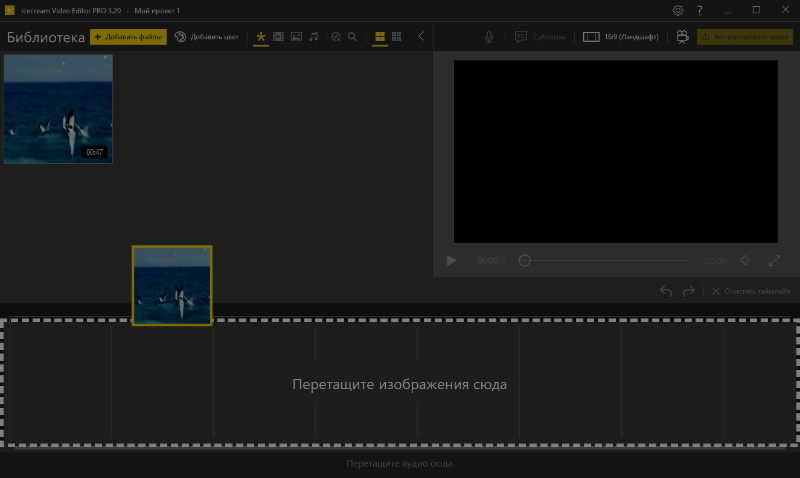Select library video thumbnail 00:47
The image size is (800, 478).
(58, 109)
